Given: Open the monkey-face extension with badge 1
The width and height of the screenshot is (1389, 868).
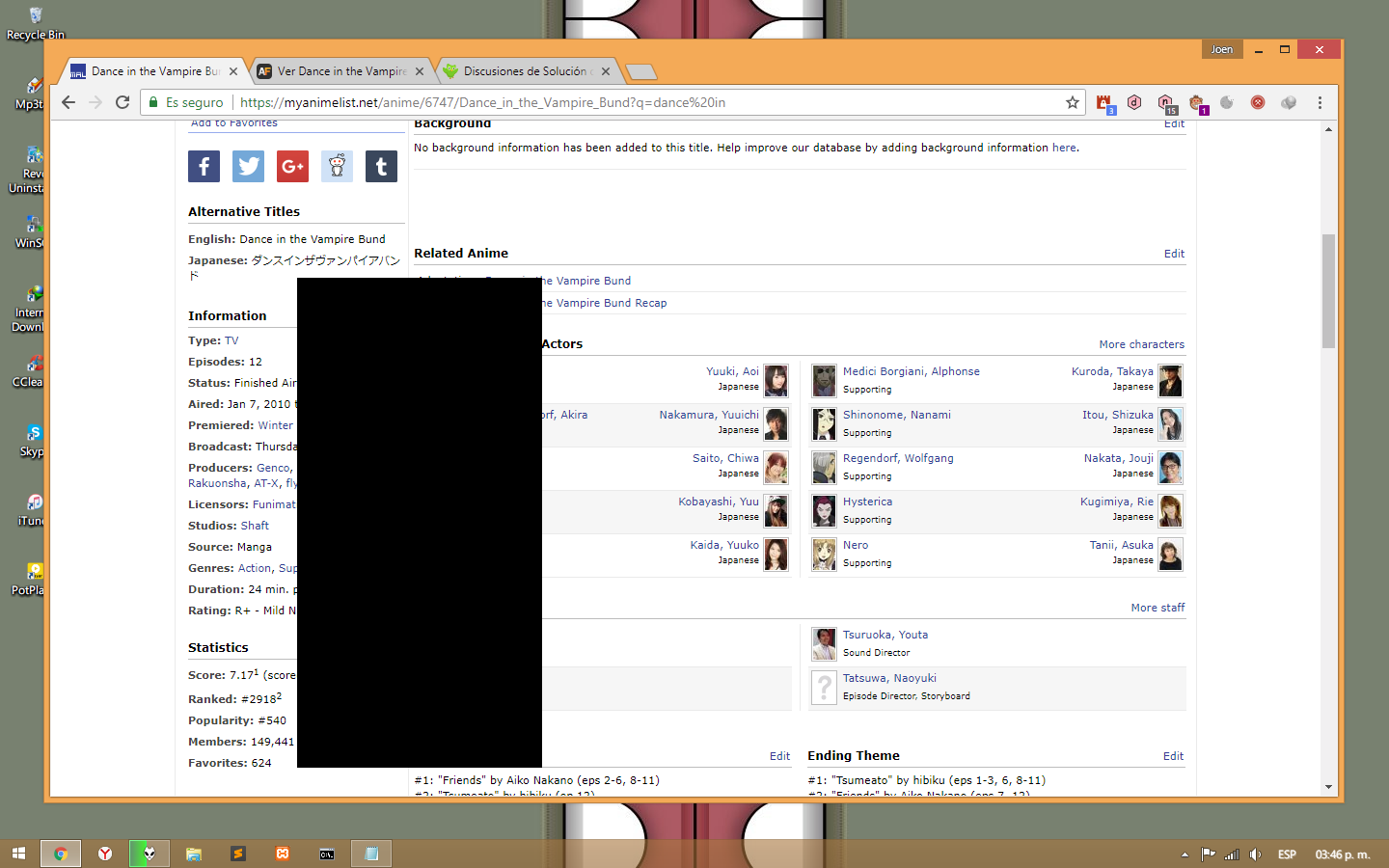Looking at the screenshot, I should [x=1197, y=103].
